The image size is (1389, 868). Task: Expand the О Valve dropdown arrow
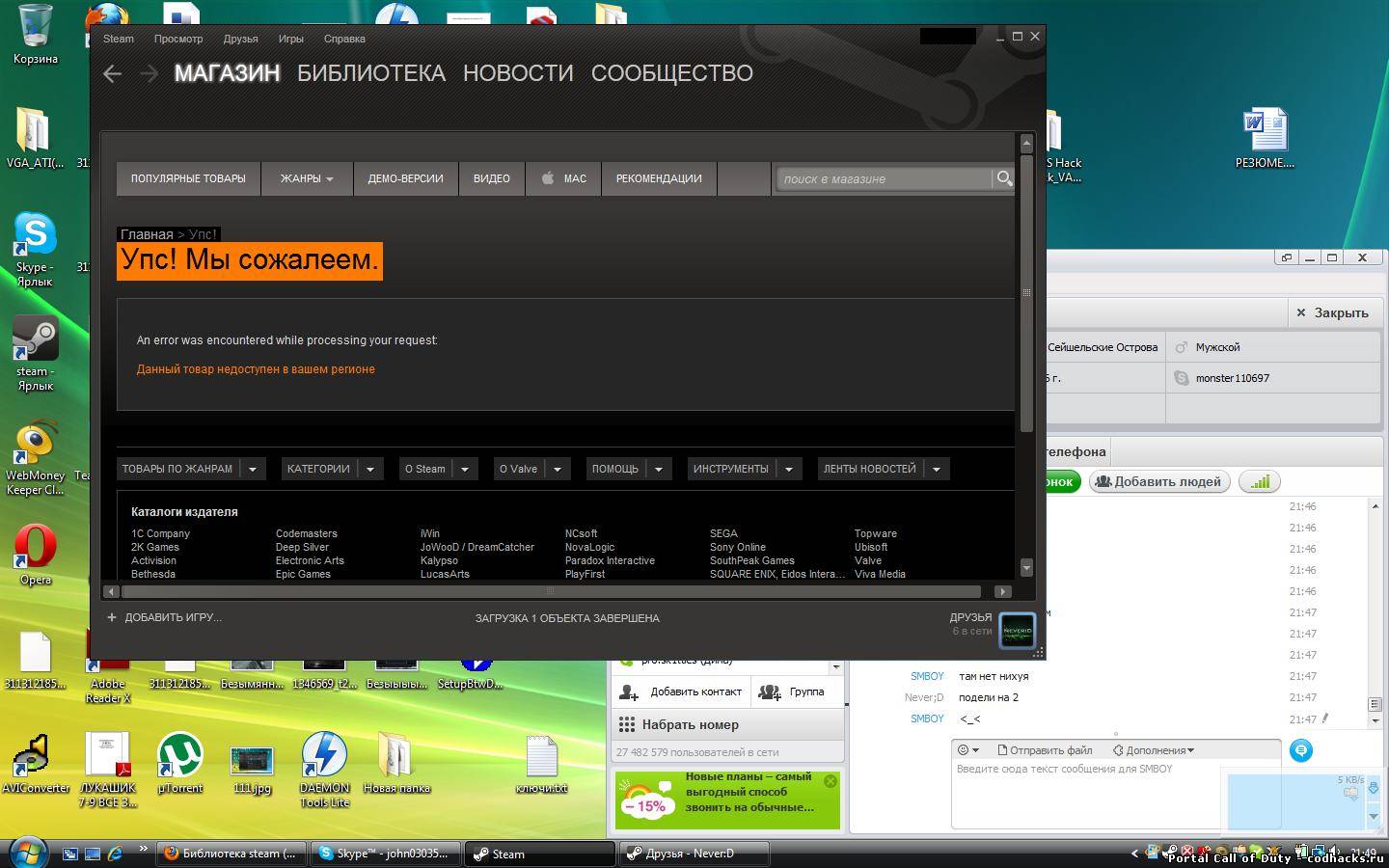coord(558,469)
